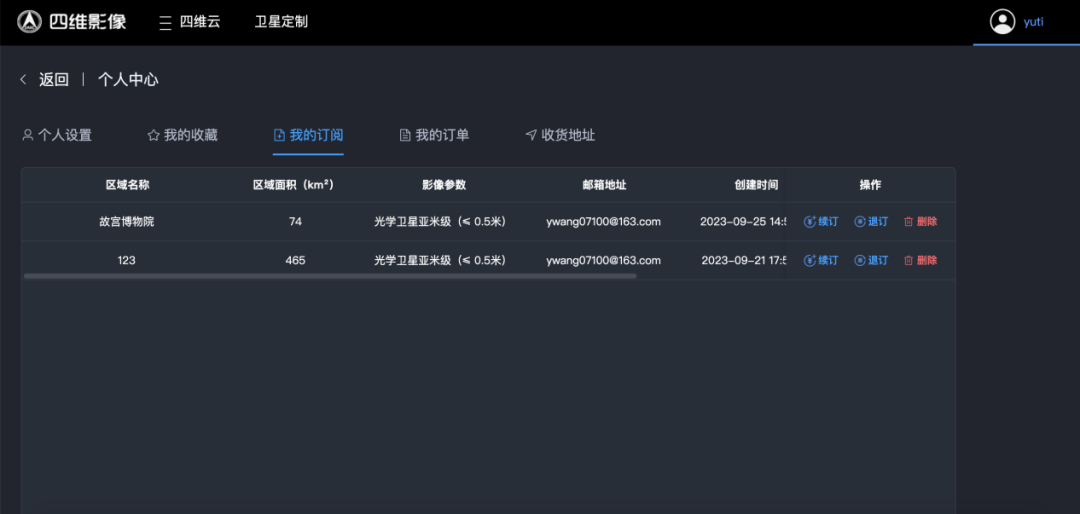Click the 2023-09-21 creation time cell
The width and height of the screenshot is (1080, 514).
(744, 260)
